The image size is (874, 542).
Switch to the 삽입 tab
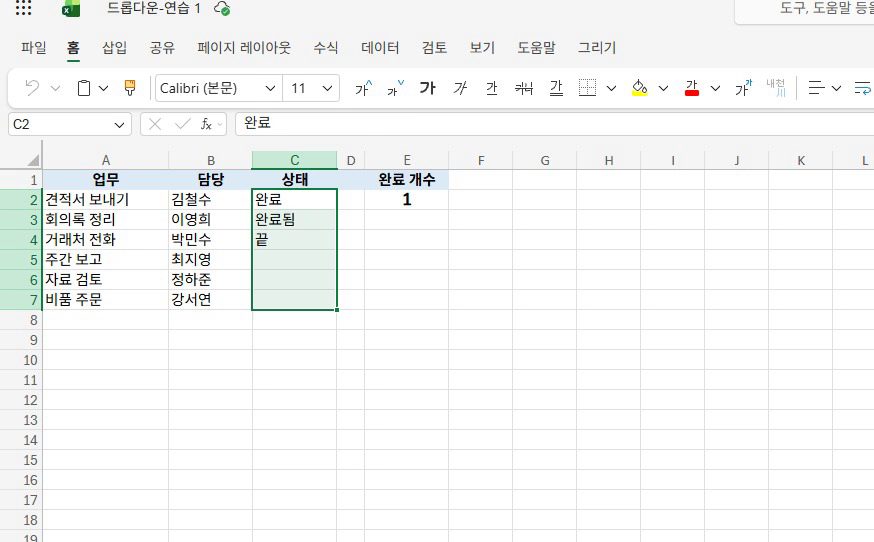(x=114, y=48)
